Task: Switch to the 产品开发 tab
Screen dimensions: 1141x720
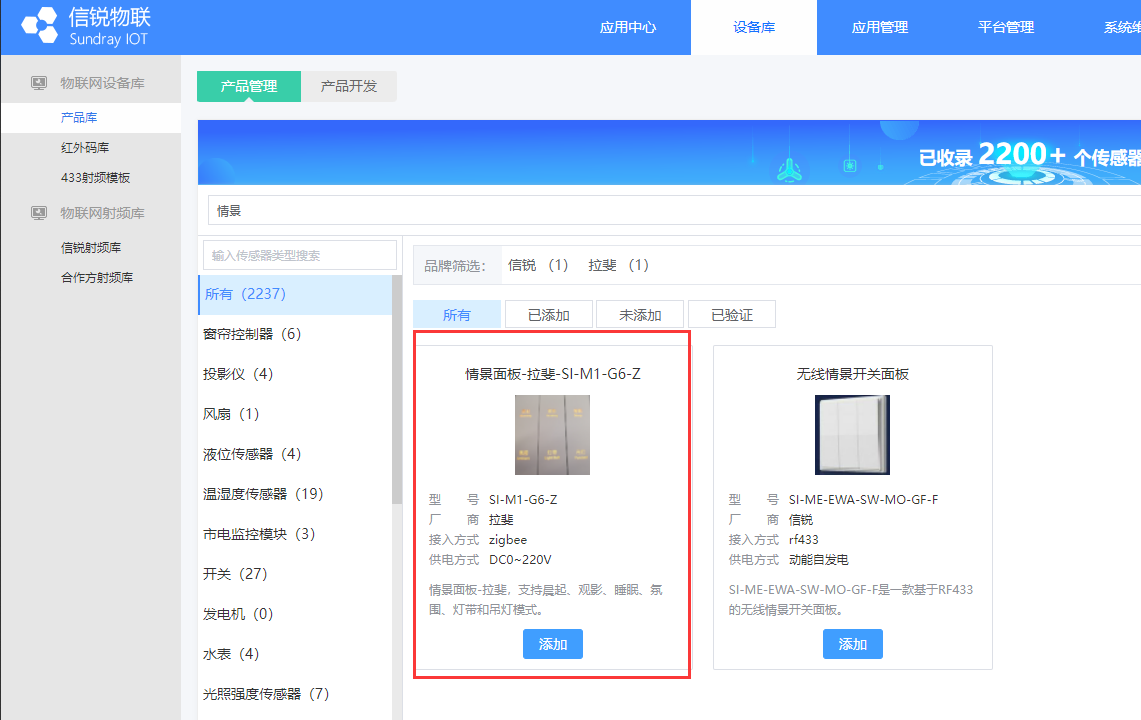Action: point(349,87)
